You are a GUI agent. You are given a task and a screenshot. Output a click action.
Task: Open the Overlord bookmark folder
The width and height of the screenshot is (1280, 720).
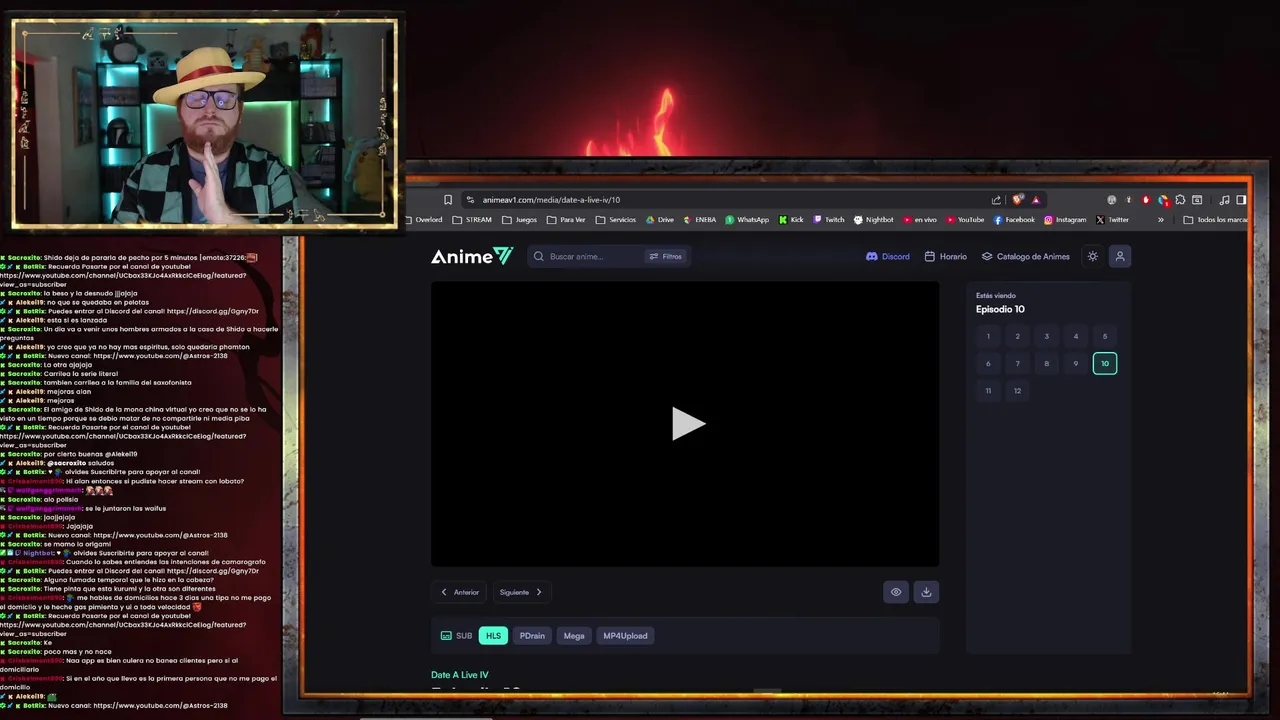(x=422, y=220)
